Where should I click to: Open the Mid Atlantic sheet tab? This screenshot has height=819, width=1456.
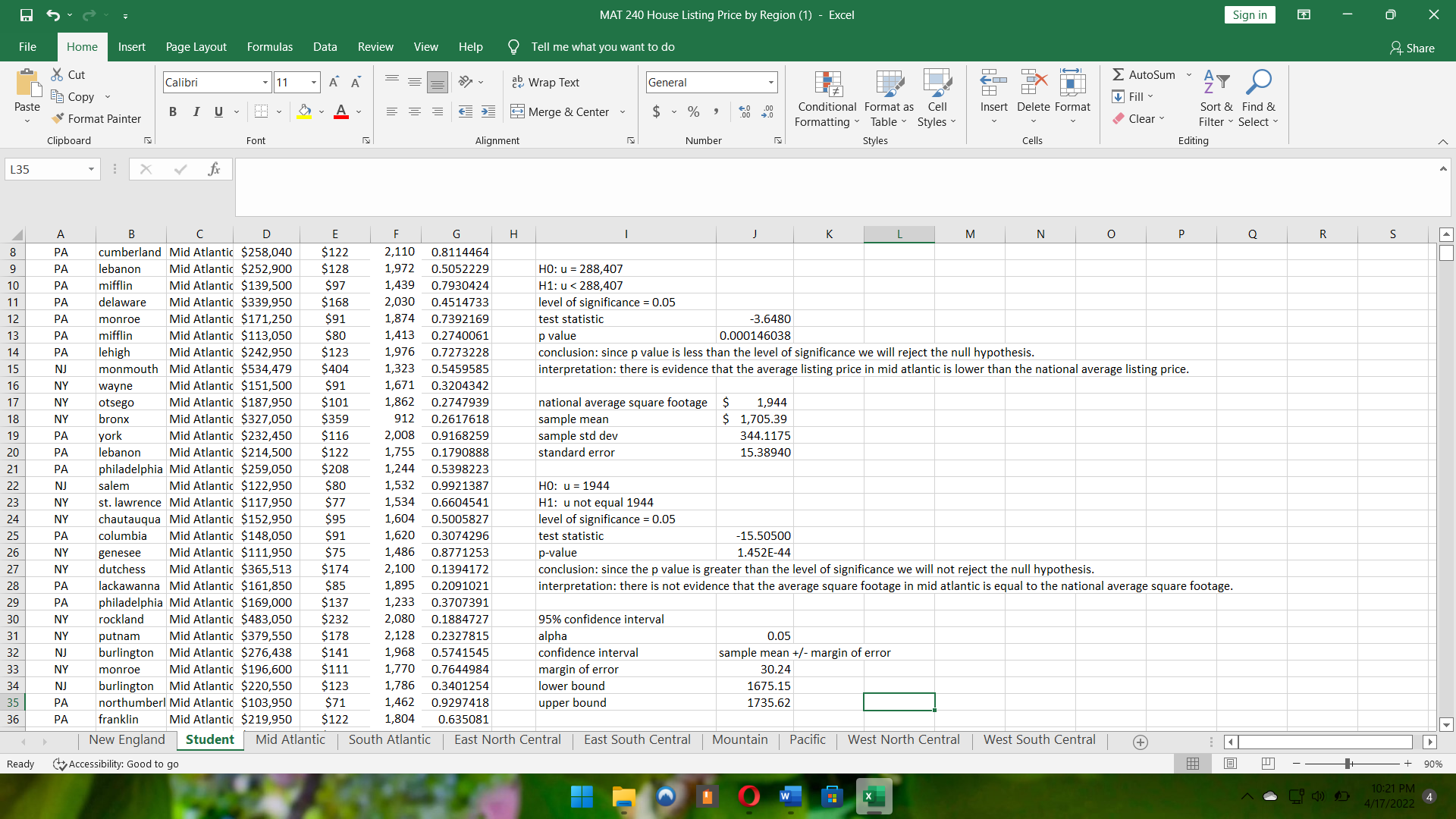(x=290, y=739)
